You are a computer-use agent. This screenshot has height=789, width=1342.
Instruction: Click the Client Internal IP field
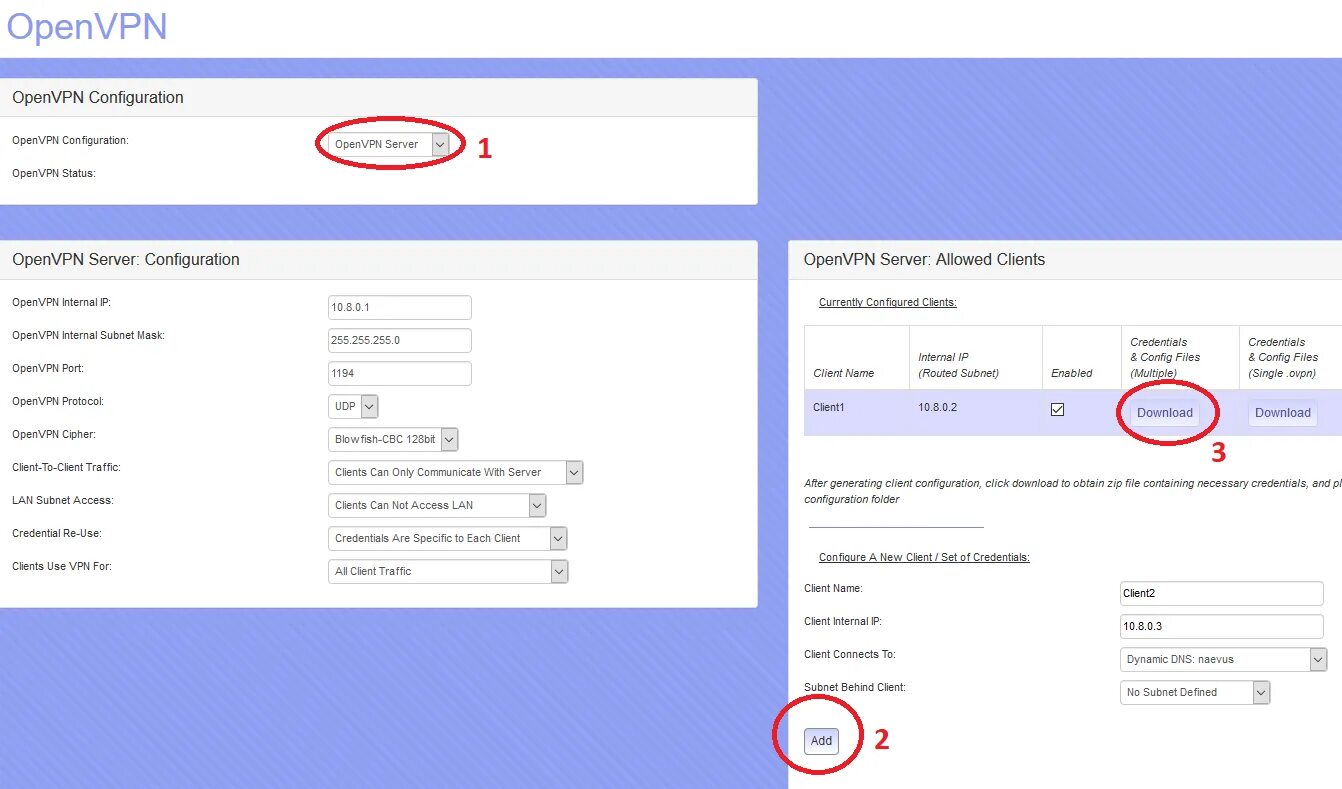point(1222,626)
